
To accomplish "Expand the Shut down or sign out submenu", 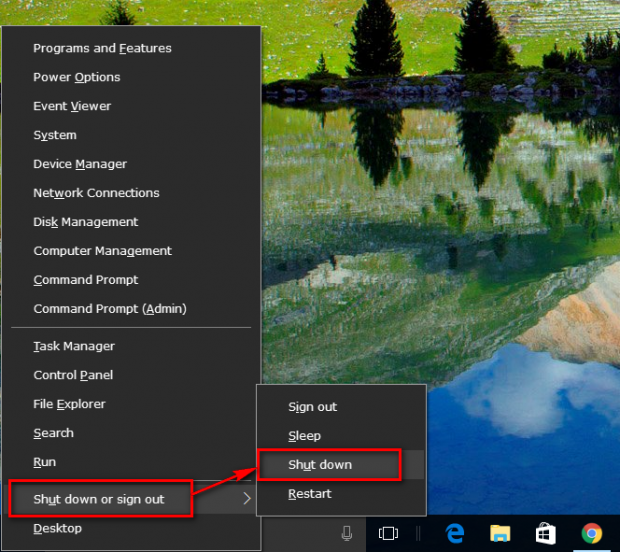I will click(131, 499).
